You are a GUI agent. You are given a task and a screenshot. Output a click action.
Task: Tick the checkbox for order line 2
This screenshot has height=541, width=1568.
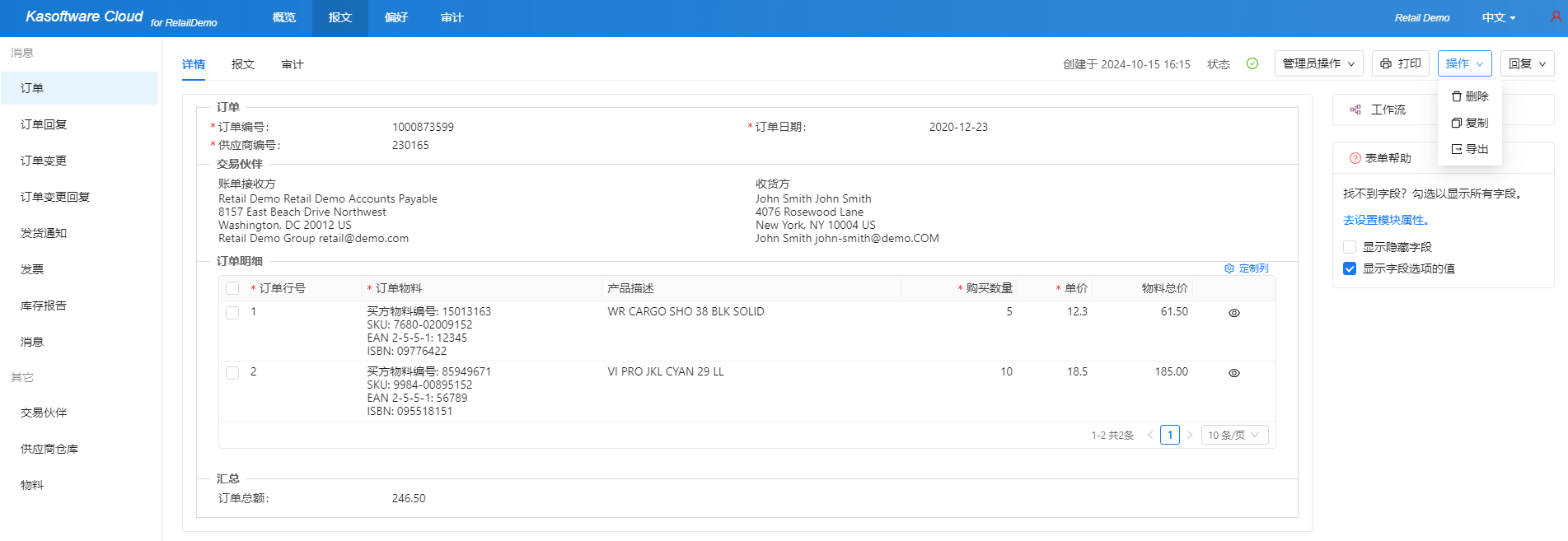(x=232, y=373)
